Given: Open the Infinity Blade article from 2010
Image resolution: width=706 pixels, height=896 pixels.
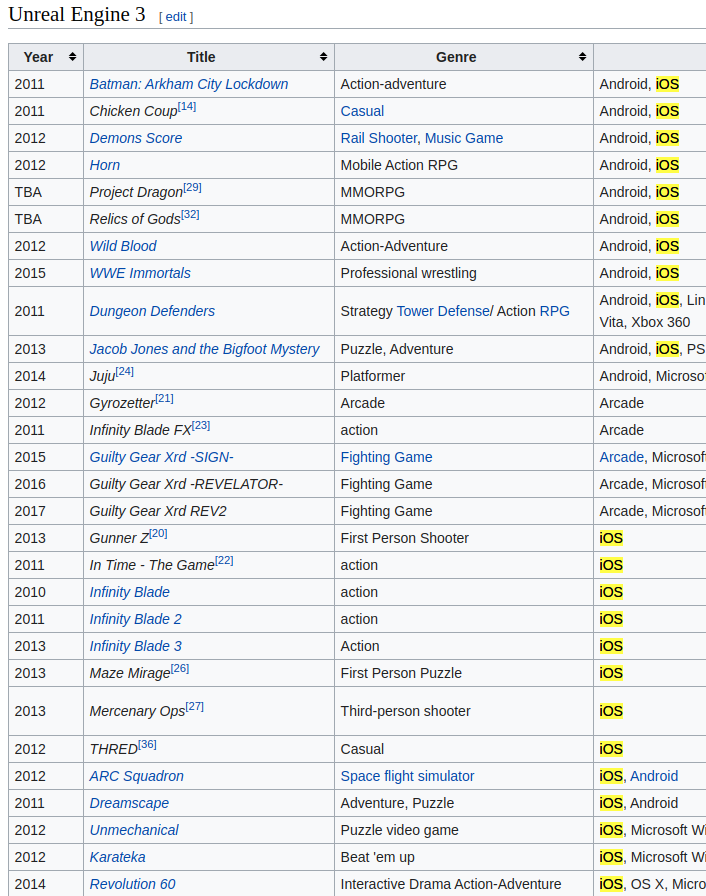Looking at the screenshot, I should (130, 591).
